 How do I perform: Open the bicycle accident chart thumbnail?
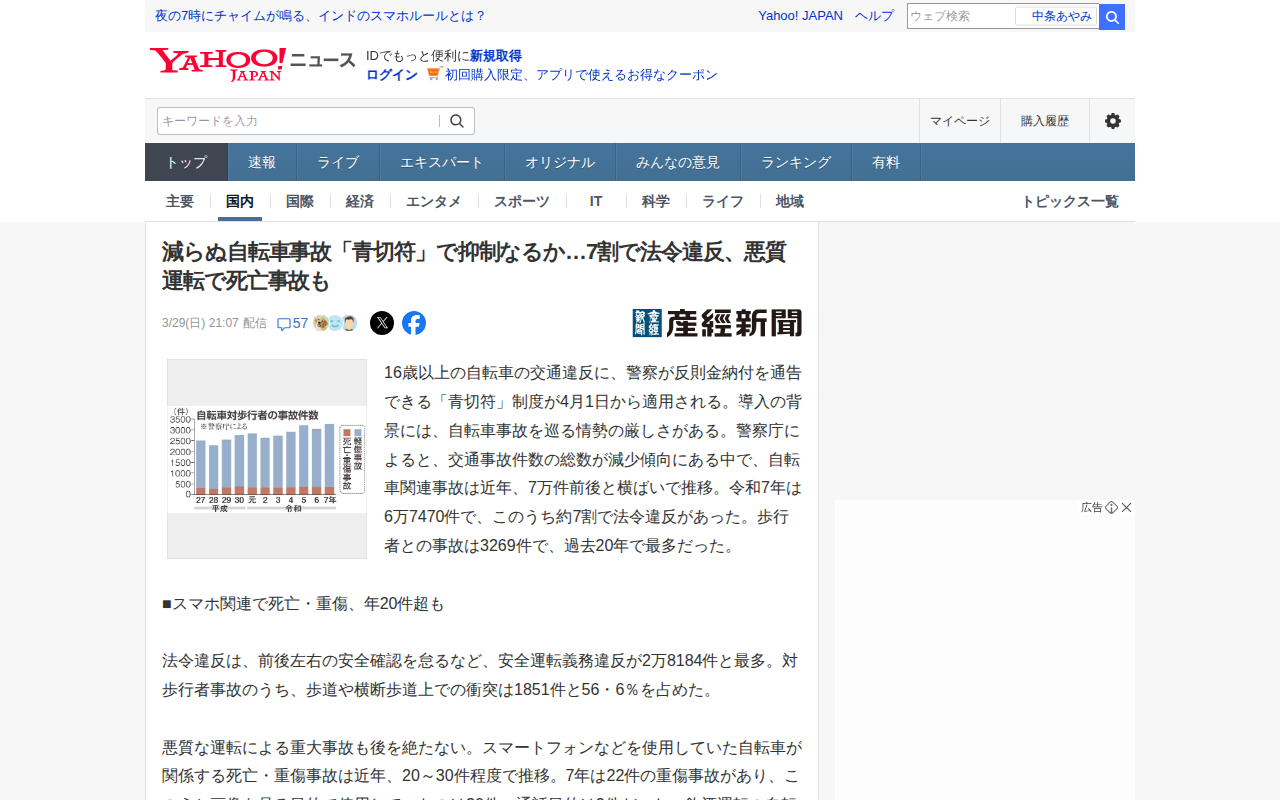(x=267, y=459)
